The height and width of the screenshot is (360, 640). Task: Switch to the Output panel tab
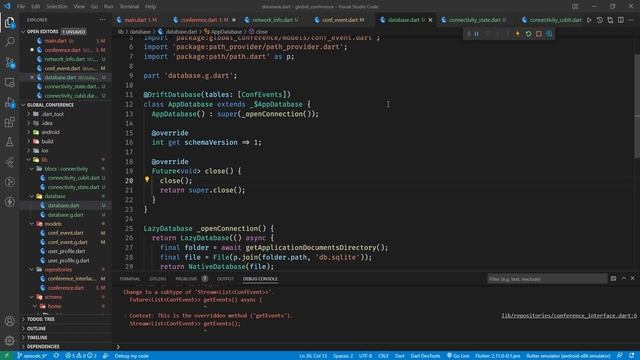[x=225, y=279]
